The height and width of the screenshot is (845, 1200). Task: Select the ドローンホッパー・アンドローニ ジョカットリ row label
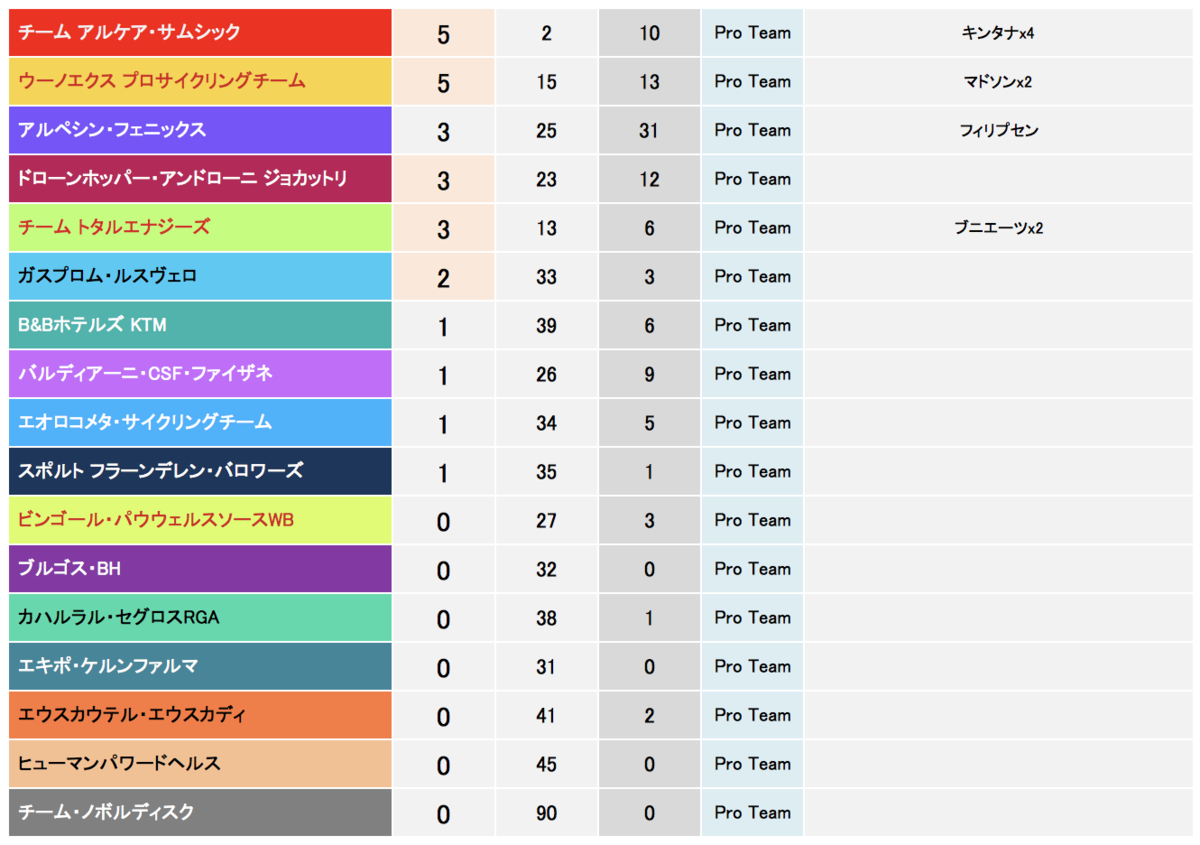[200, 179]
